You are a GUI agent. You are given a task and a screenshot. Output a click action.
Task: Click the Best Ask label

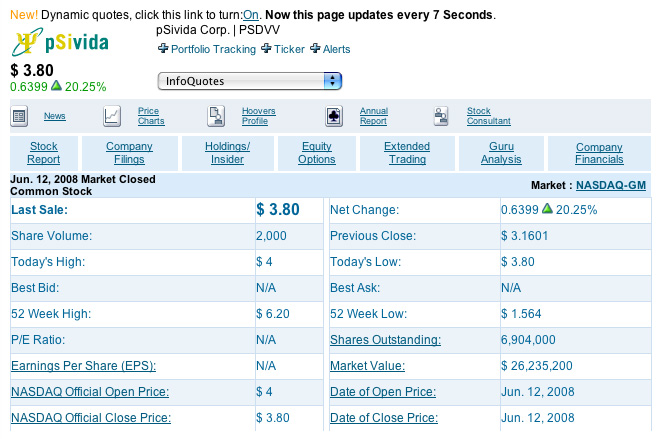coord(355,288)
